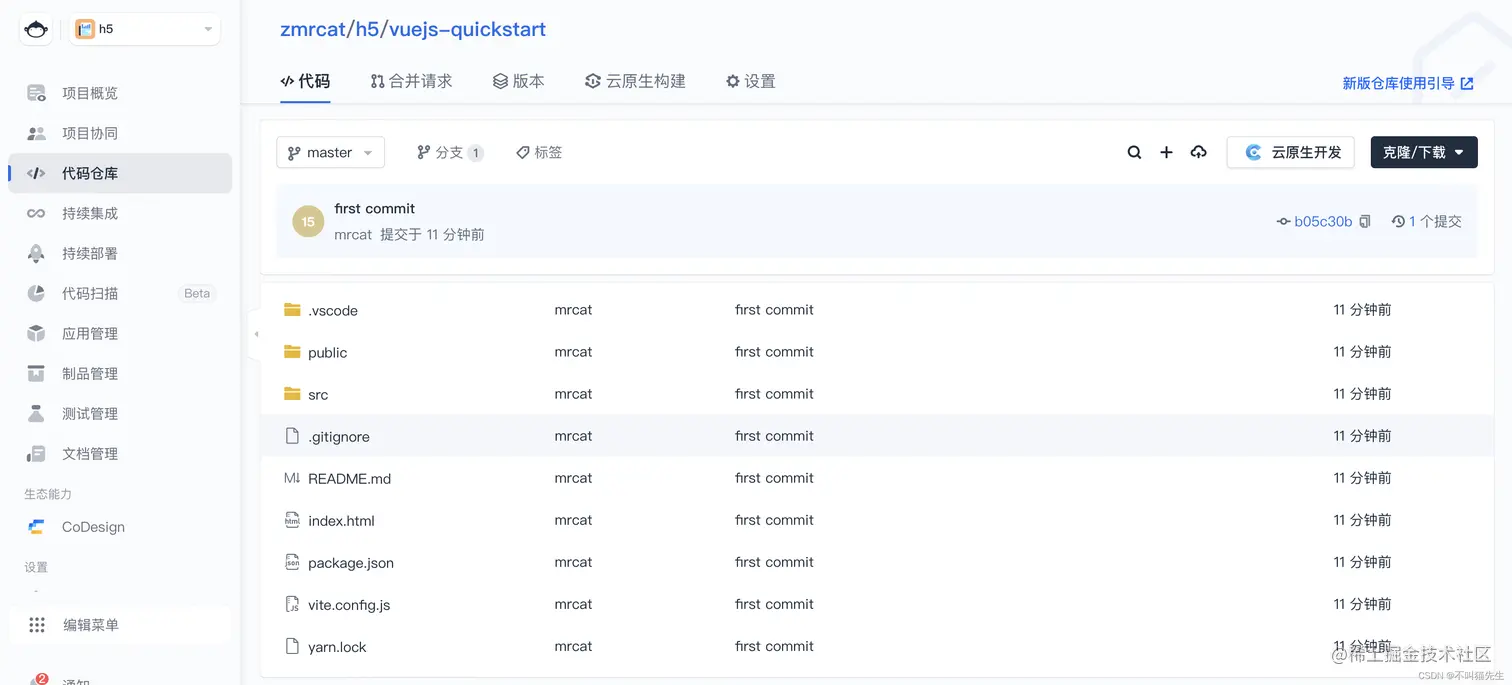The height and width of the screenshot is (685, 1512).
Task: Click the search magnifier icon
Action: [x=1134, y=152]
